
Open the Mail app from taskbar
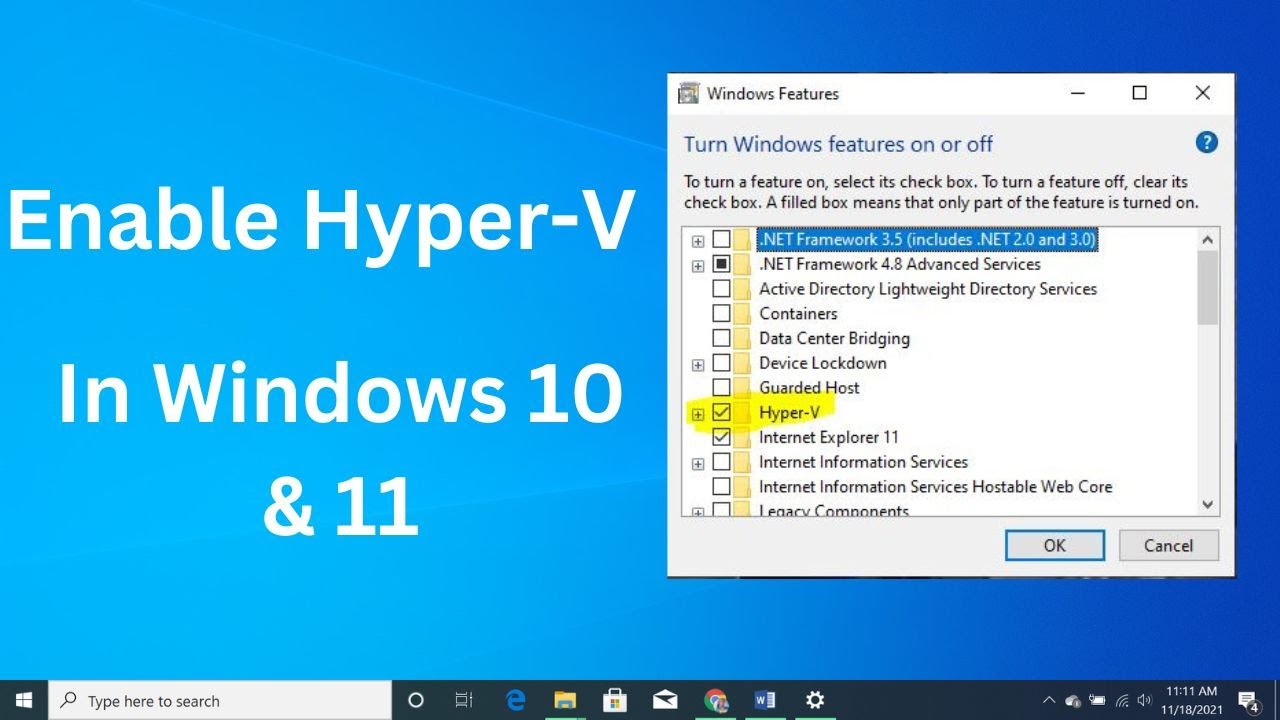665,700
